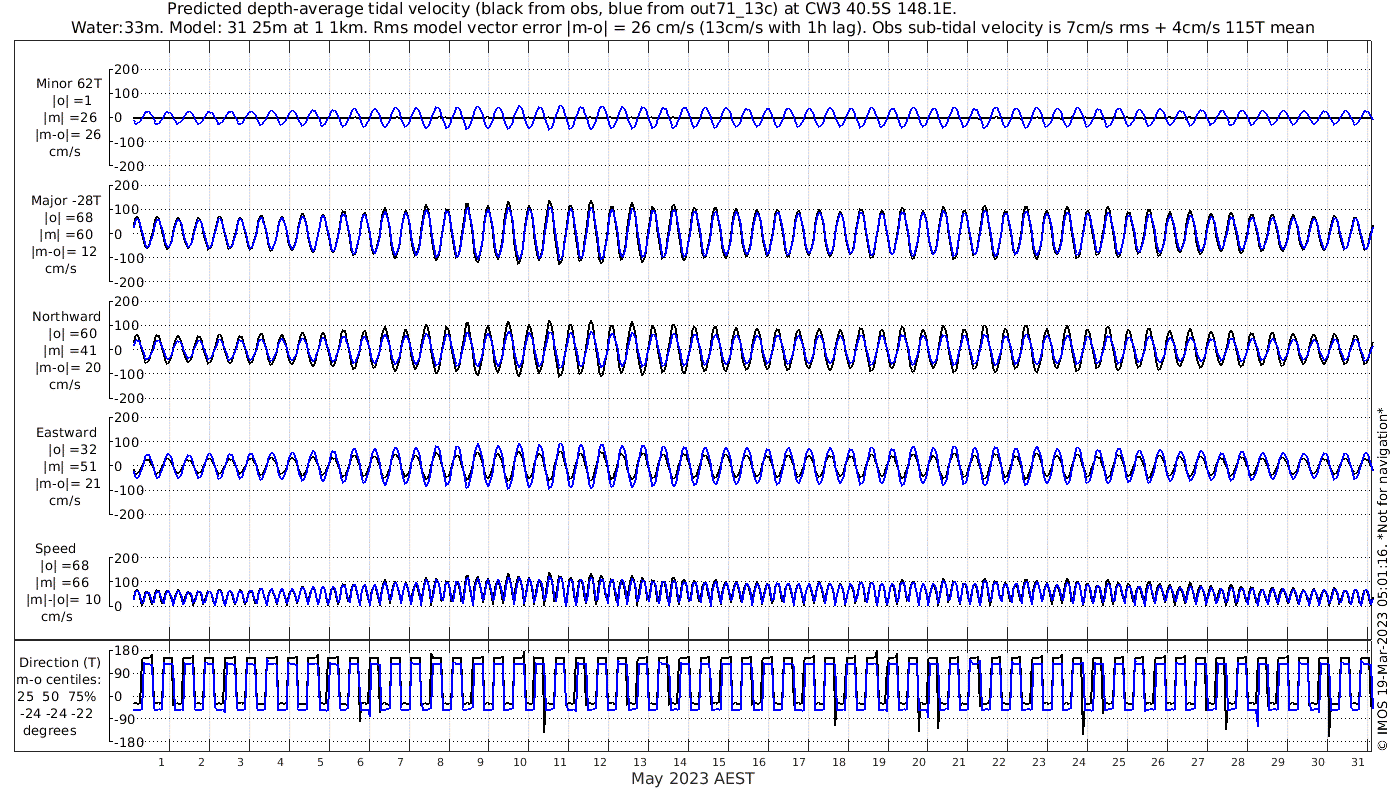Click the "|m| =51" value under Eastward
This screenshot has width=1400, height=800.
click(68, 467)
